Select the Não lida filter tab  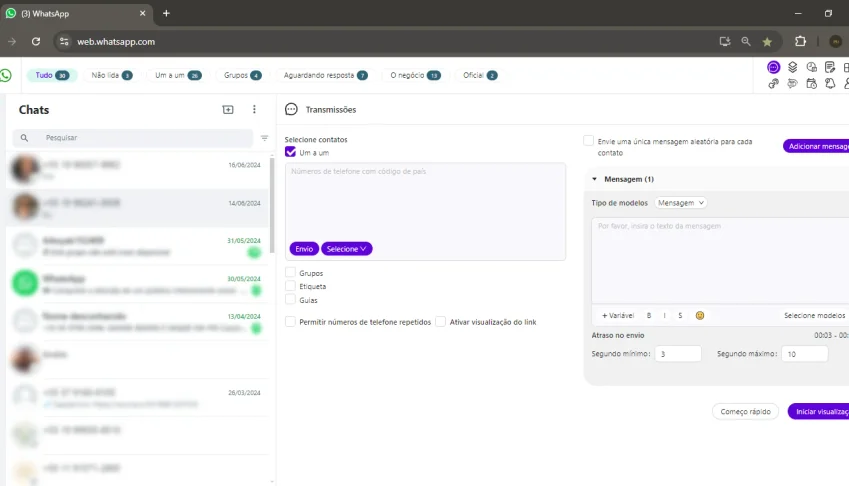(112, 75)
